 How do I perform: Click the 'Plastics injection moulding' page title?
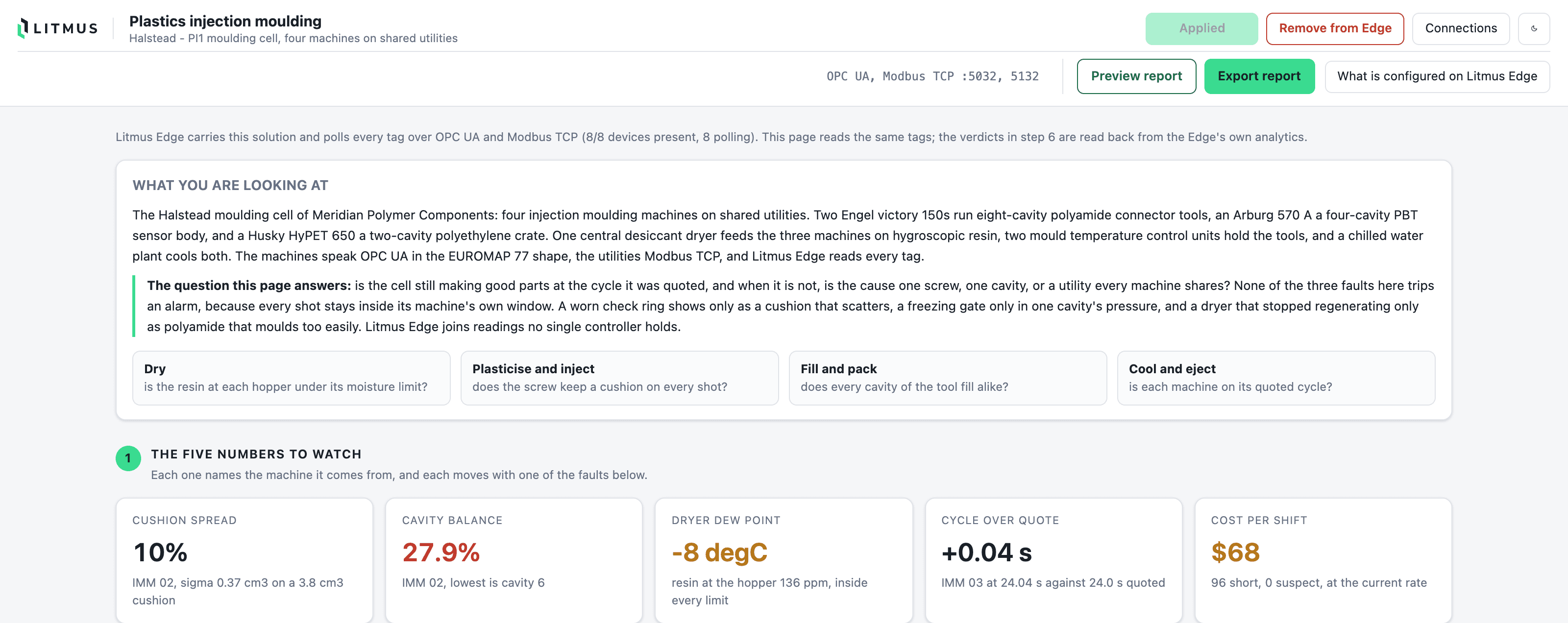225,21
